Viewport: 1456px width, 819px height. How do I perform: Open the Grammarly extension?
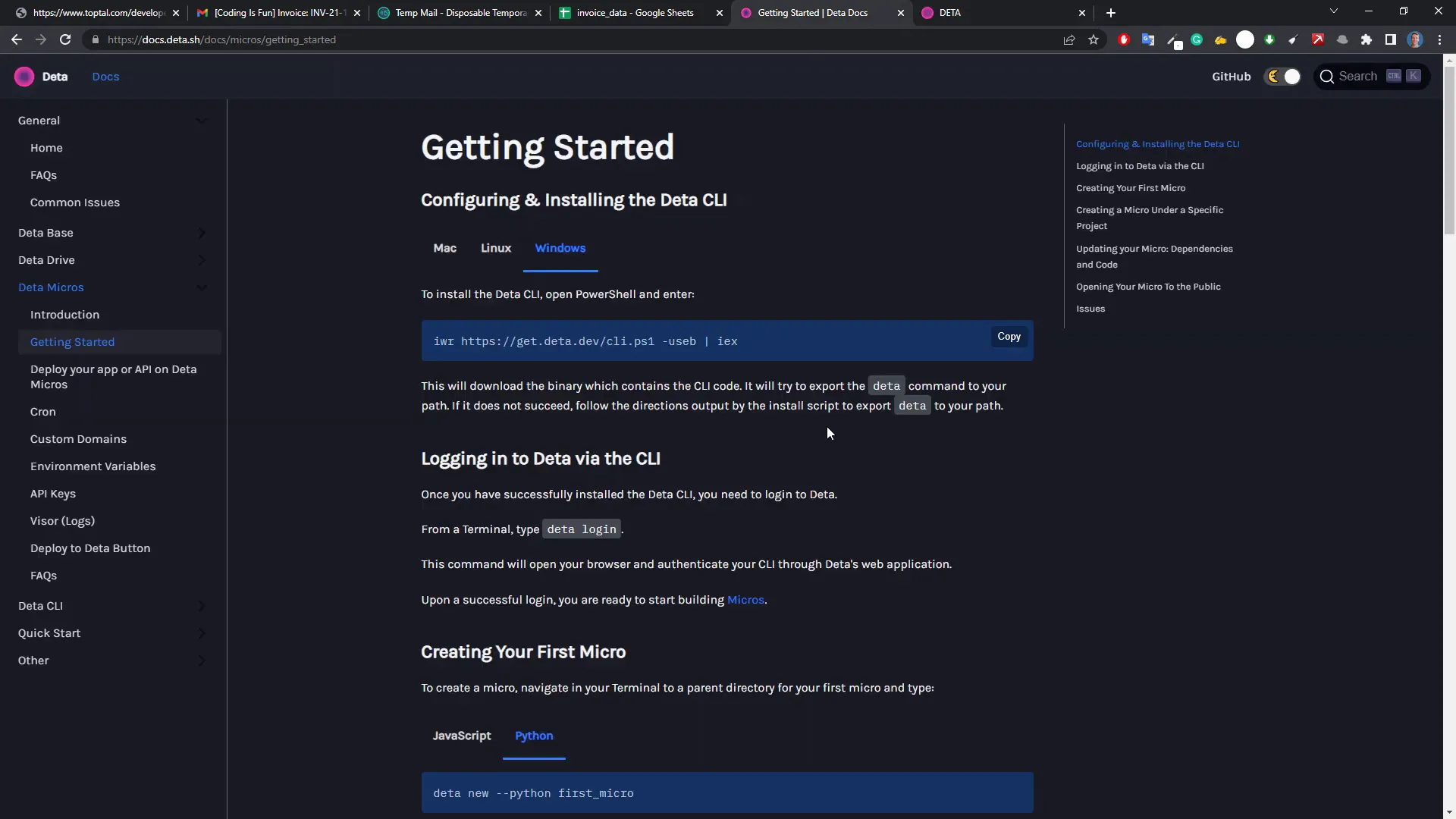click(1197, 39)
